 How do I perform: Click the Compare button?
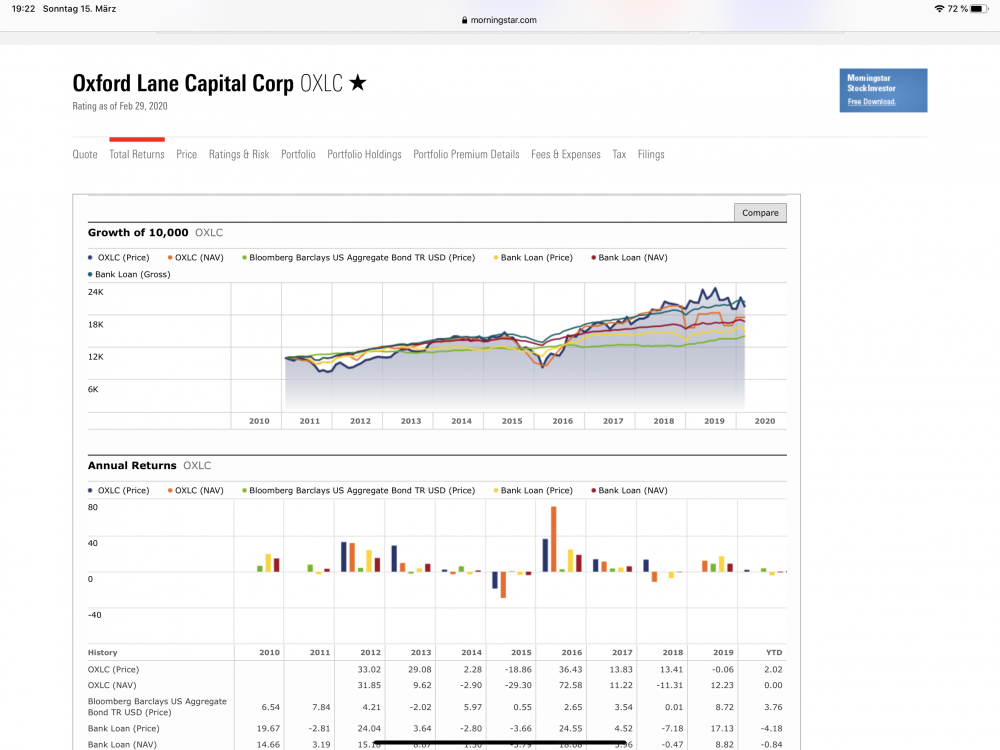coord(760,213)
